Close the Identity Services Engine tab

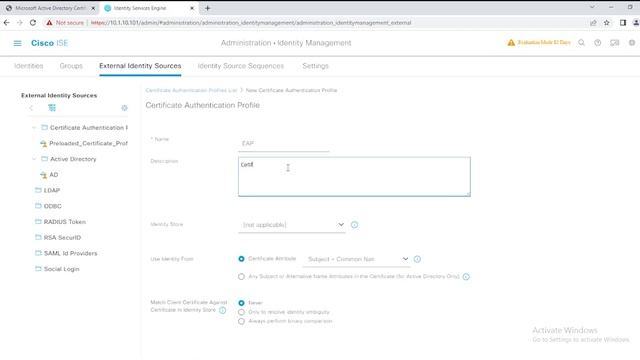click(x=192, y=8)
